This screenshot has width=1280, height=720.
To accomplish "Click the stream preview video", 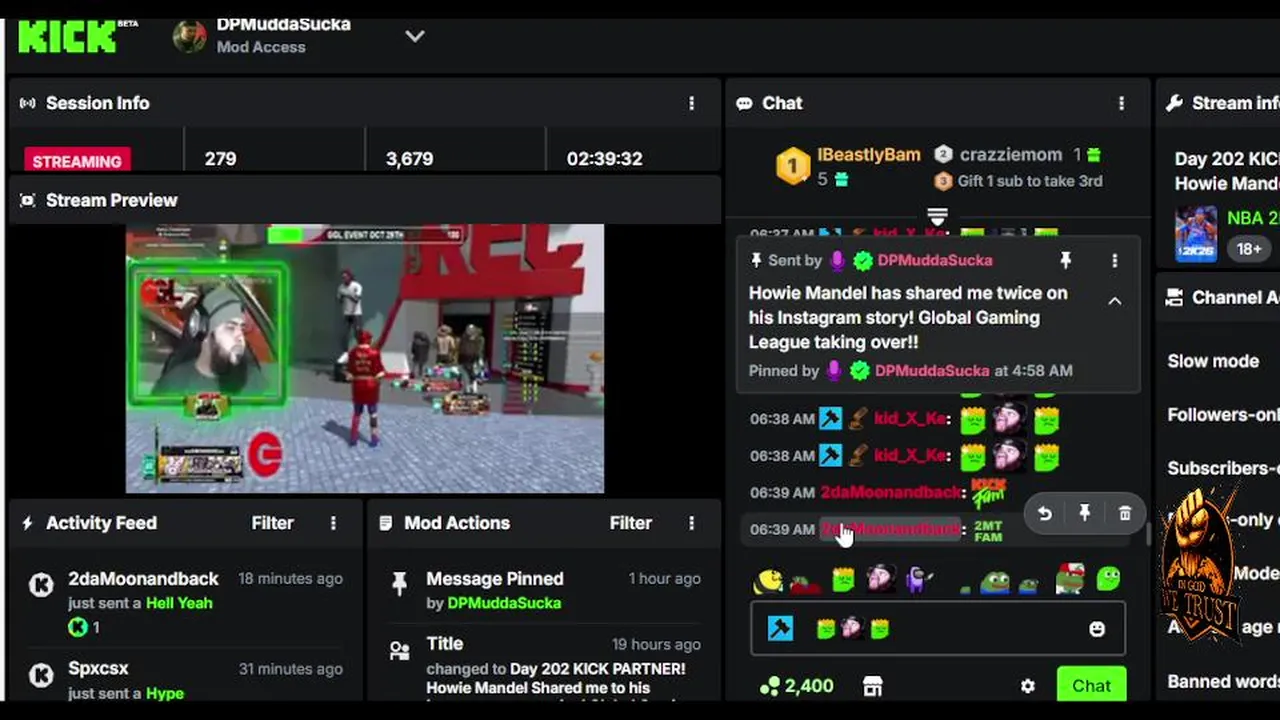I will (365, 358).
